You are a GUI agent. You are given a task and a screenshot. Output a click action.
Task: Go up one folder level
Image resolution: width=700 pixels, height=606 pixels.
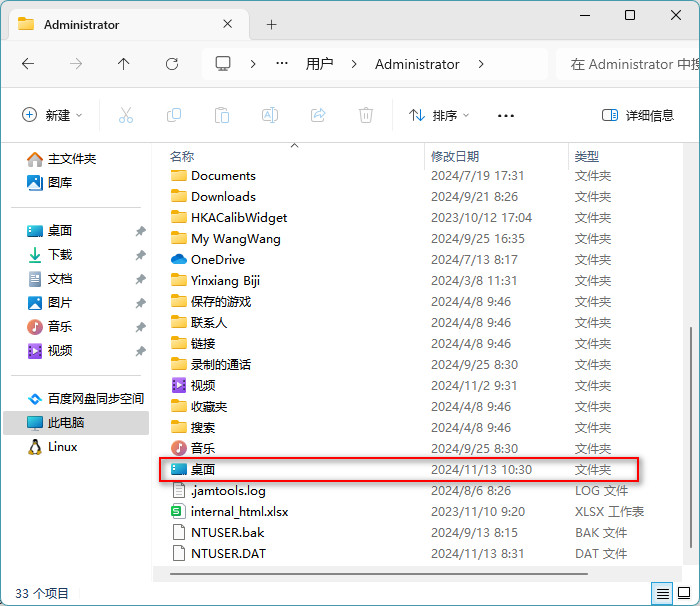point(124,64)
